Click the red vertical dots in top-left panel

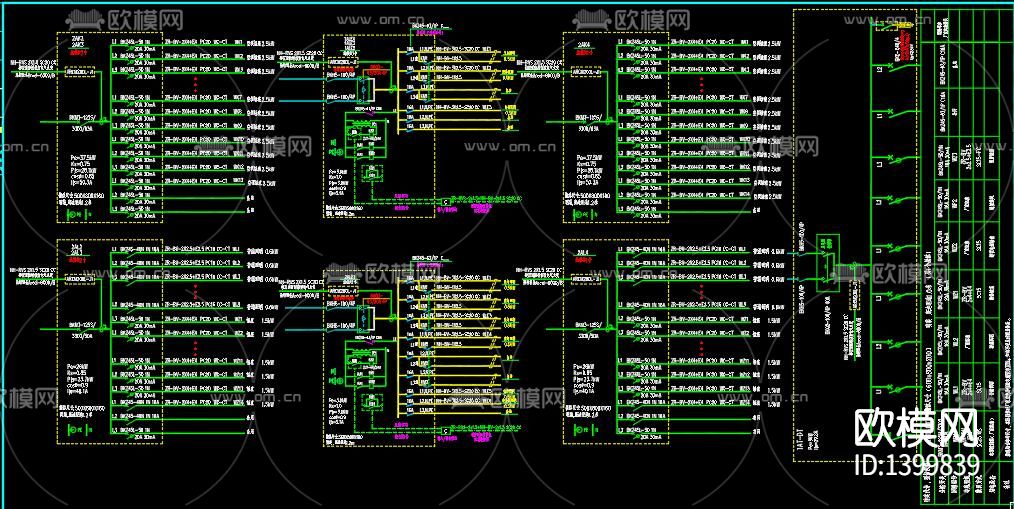pyautogui.click(x=196, y=86)
